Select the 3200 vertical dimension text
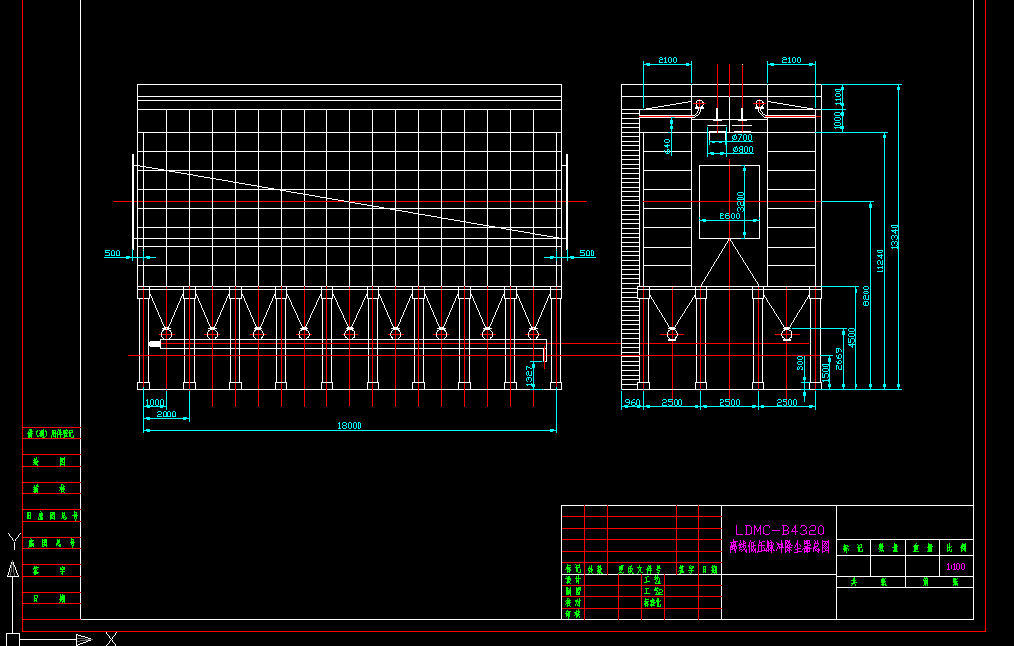The height and width of the screenshot is (646, 1014). 740,200
